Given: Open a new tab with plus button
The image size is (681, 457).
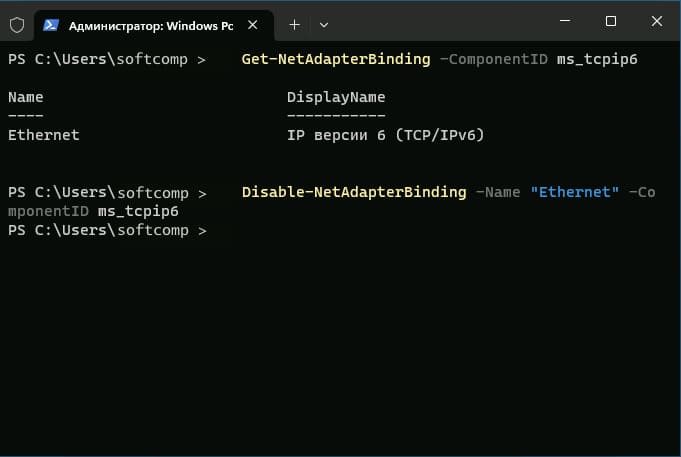Looking at the screenshot, I should tap(294, 25).
